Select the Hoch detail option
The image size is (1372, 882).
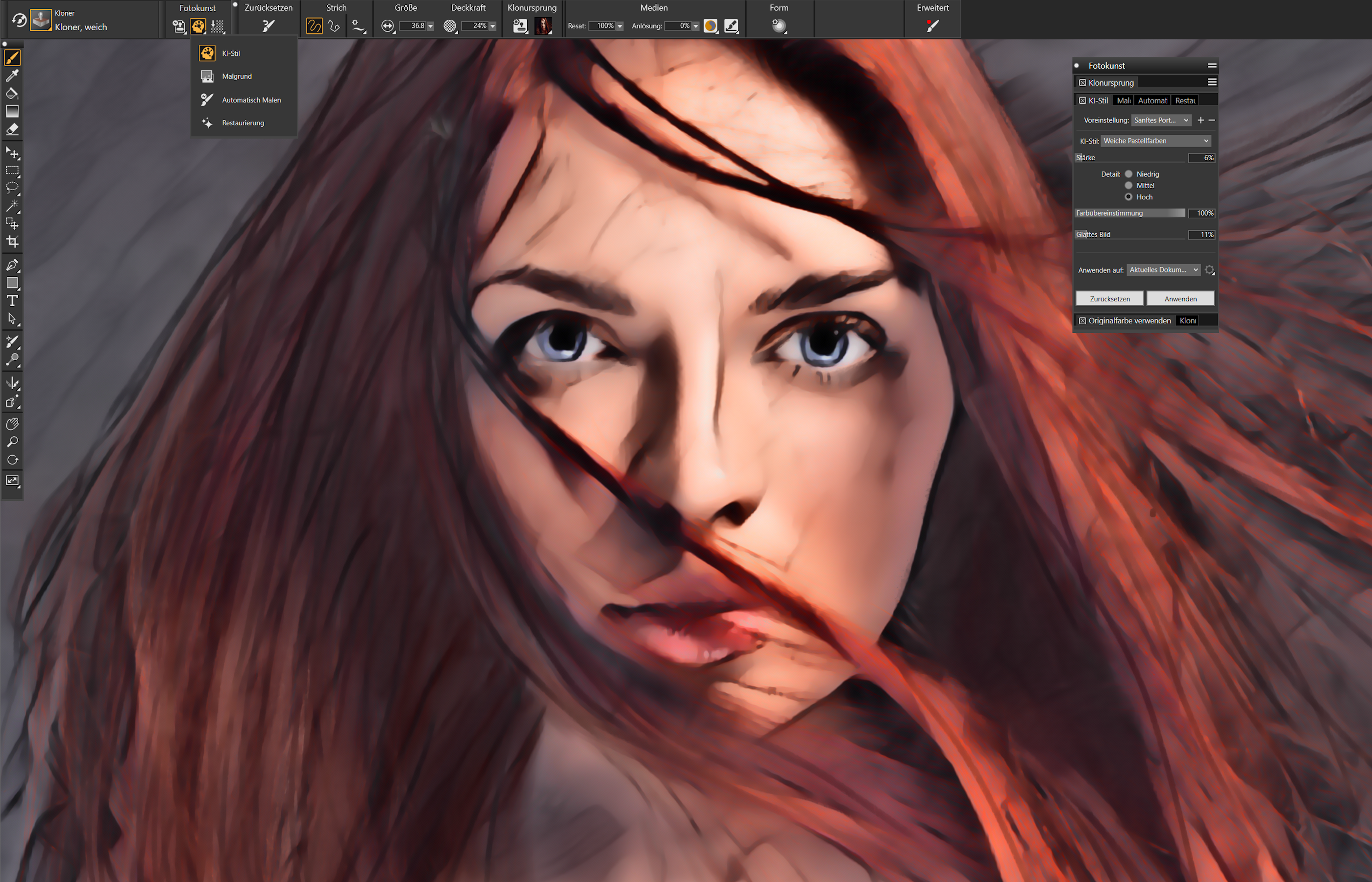(x=1128, y=197)
